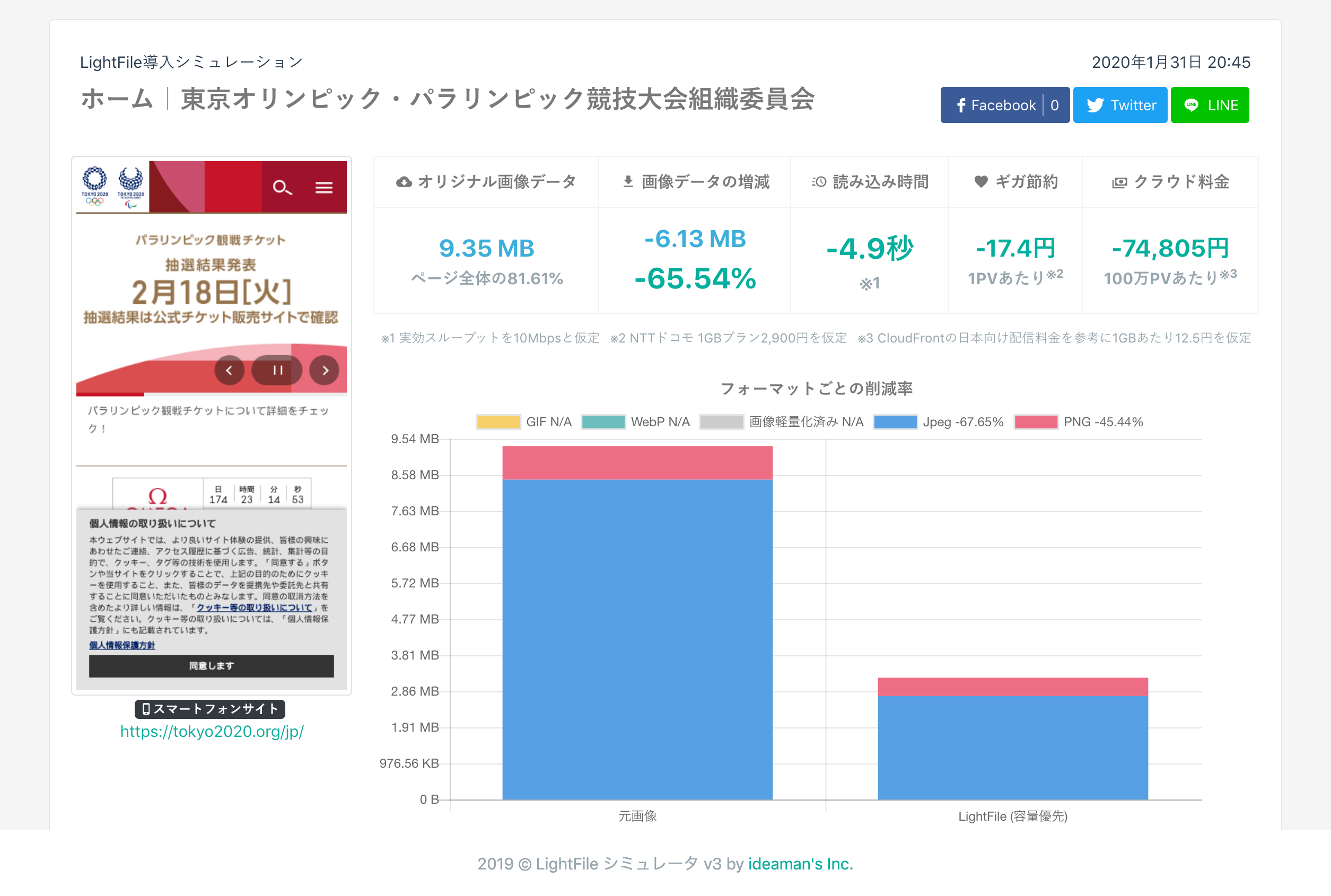Click the smartphone icon in the badge

coord(146,709)
